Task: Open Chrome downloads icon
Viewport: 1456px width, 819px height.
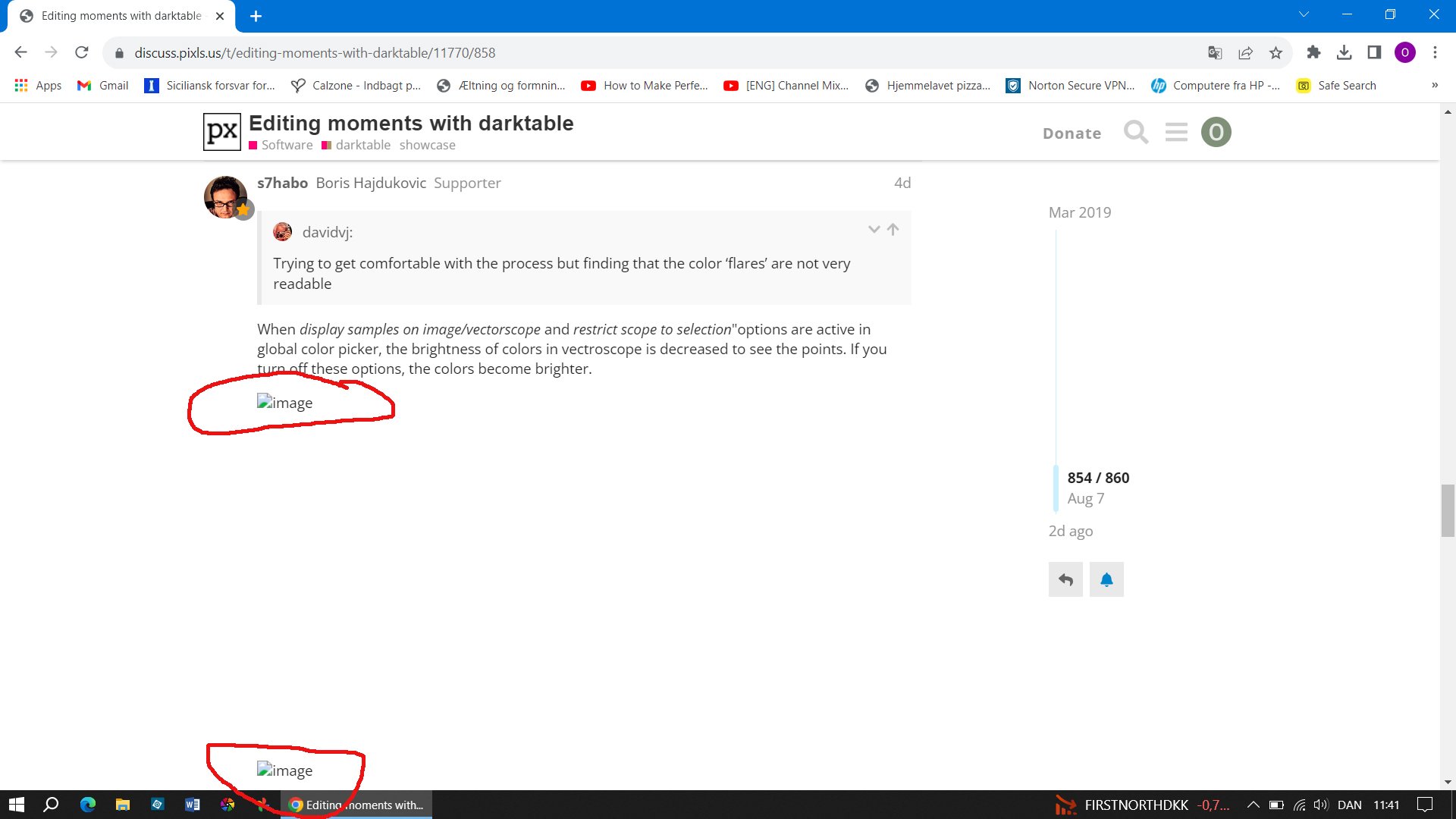Action: click(1344, 53)
